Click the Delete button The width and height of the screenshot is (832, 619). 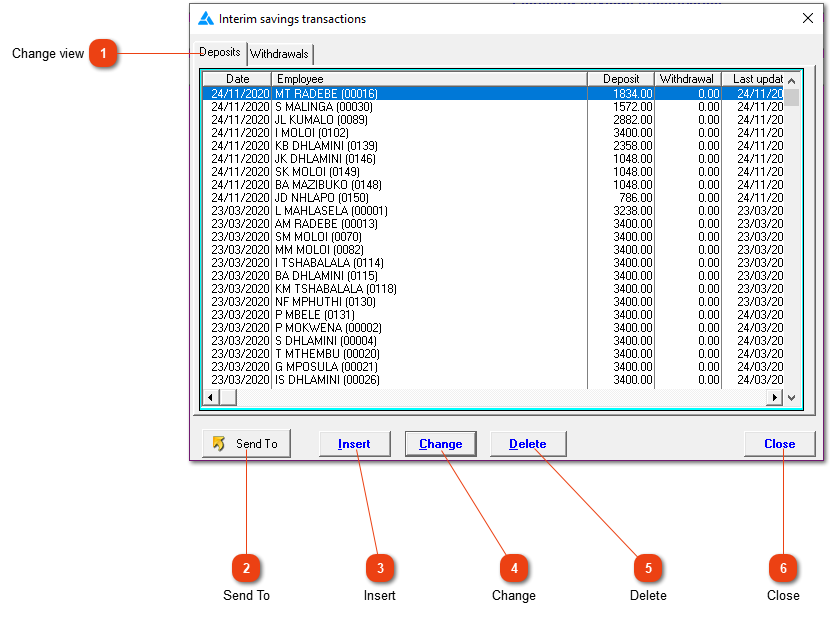(x=528, y=444)
